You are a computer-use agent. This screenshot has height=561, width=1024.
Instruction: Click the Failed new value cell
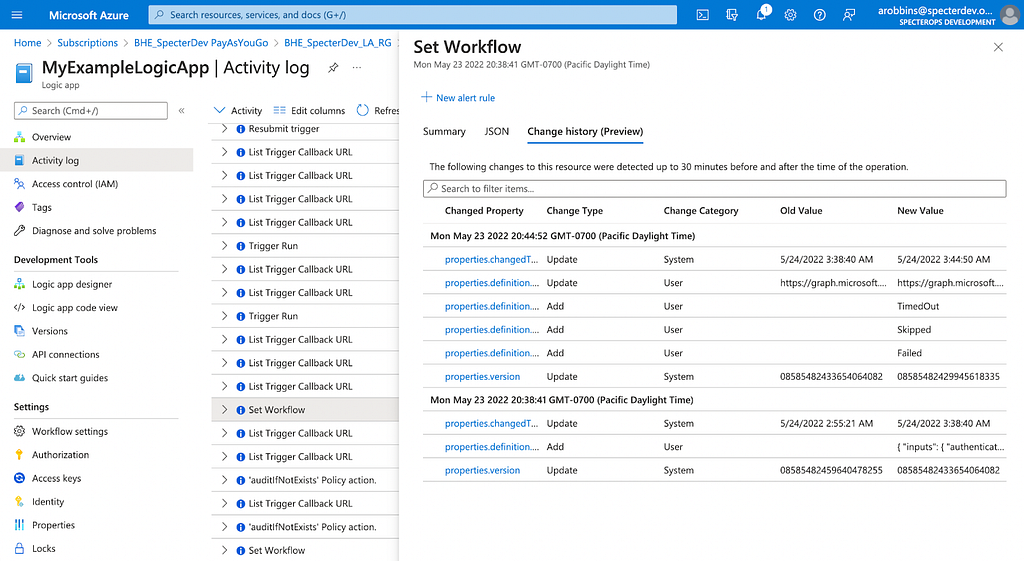910,353
